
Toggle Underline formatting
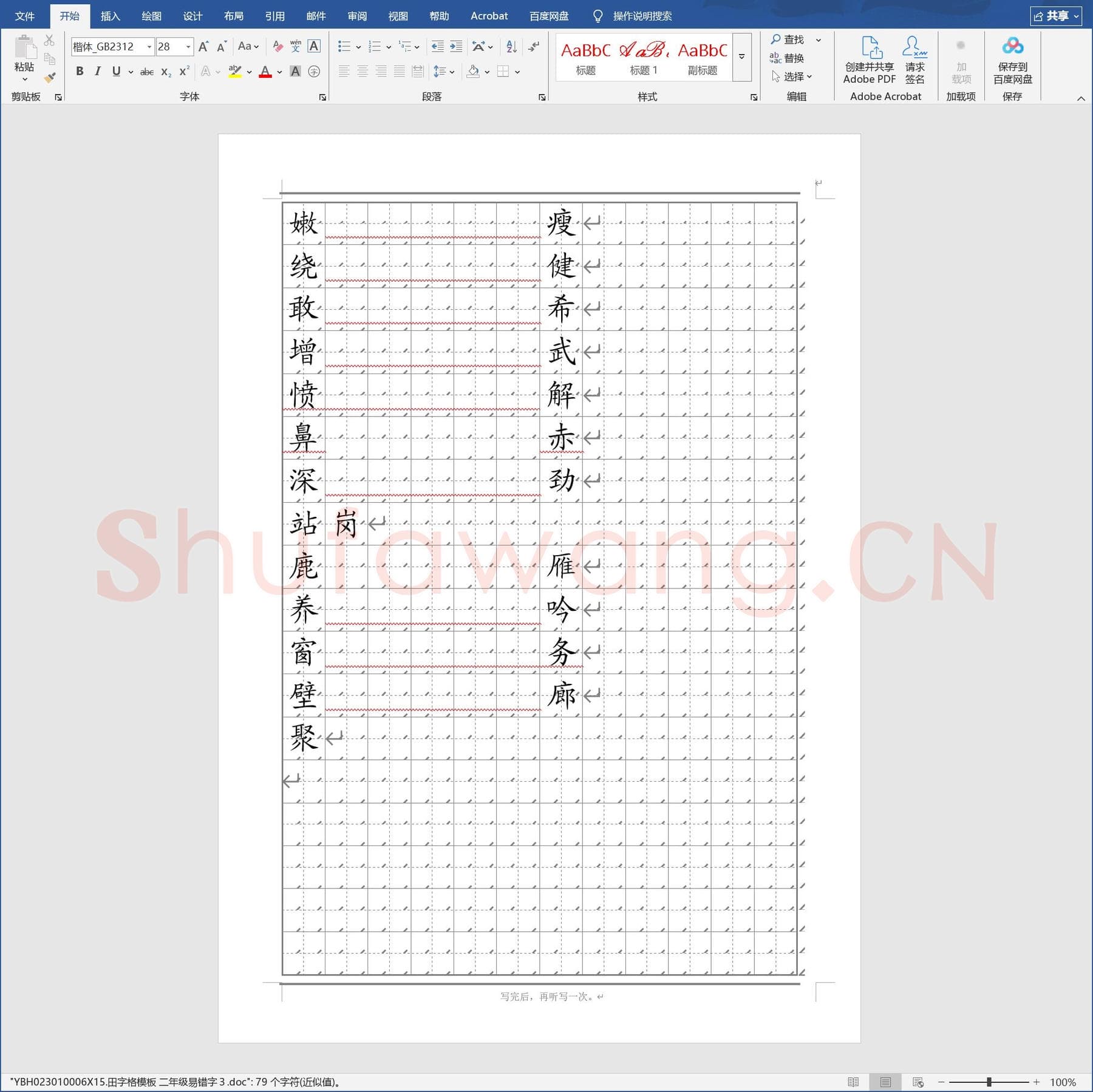click(116, 72)
